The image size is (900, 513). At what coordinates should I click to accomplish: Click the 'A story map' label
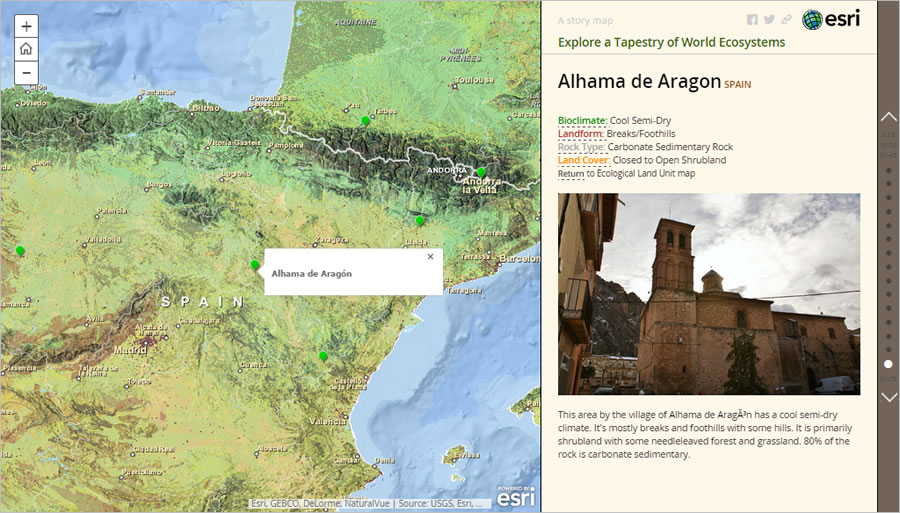coord(585,20)
